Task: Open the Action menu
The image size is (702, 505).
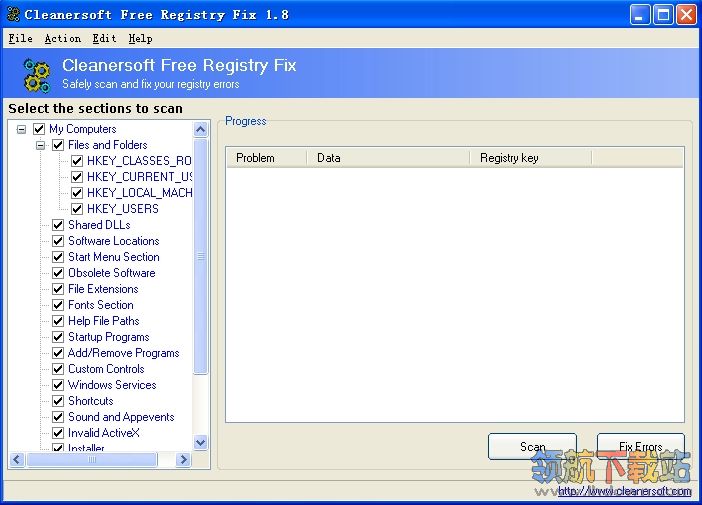Action: click(x=63, y=39)
